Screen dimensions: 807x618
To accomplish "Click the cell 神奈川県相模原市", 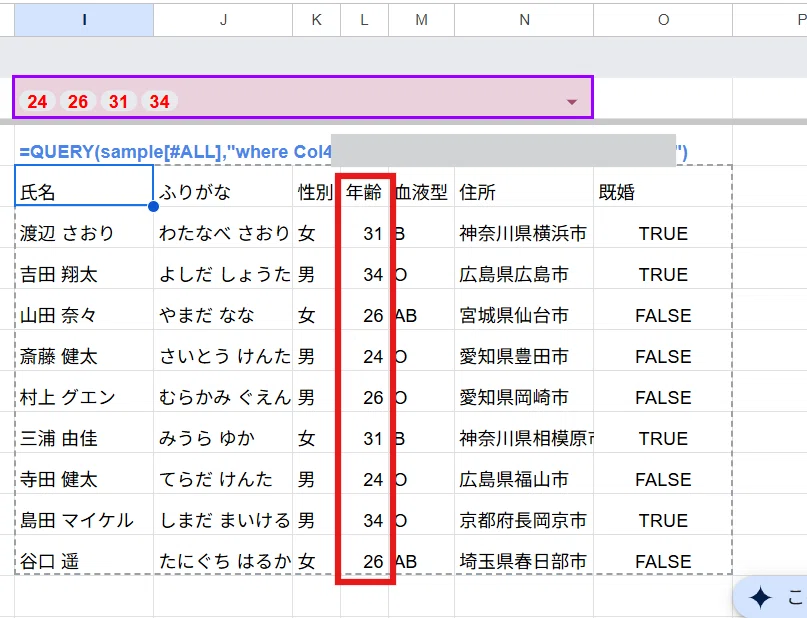I will coord(524,432).
